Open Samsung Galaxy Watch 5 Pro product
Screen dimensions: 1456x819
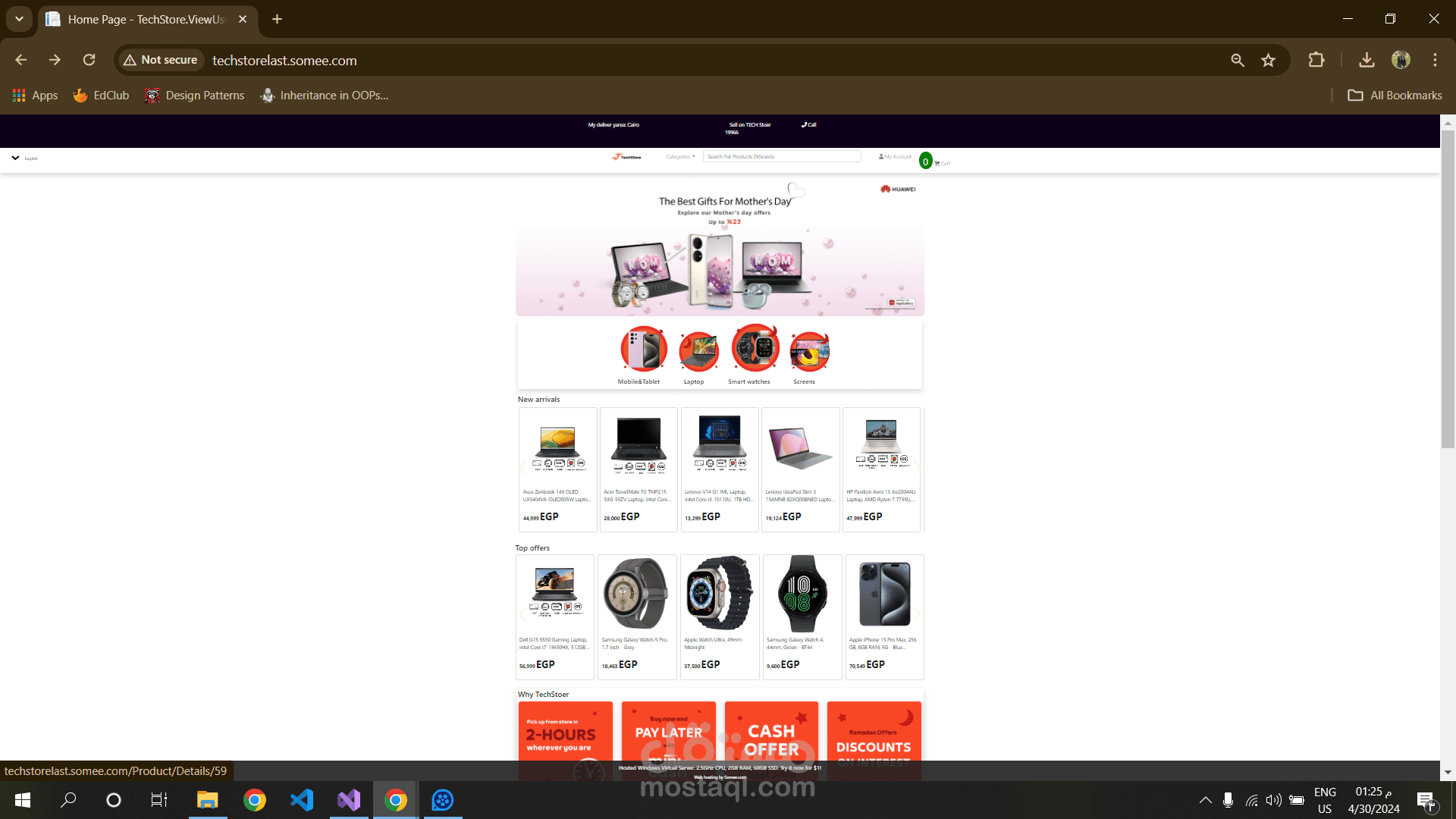point(637,617)
